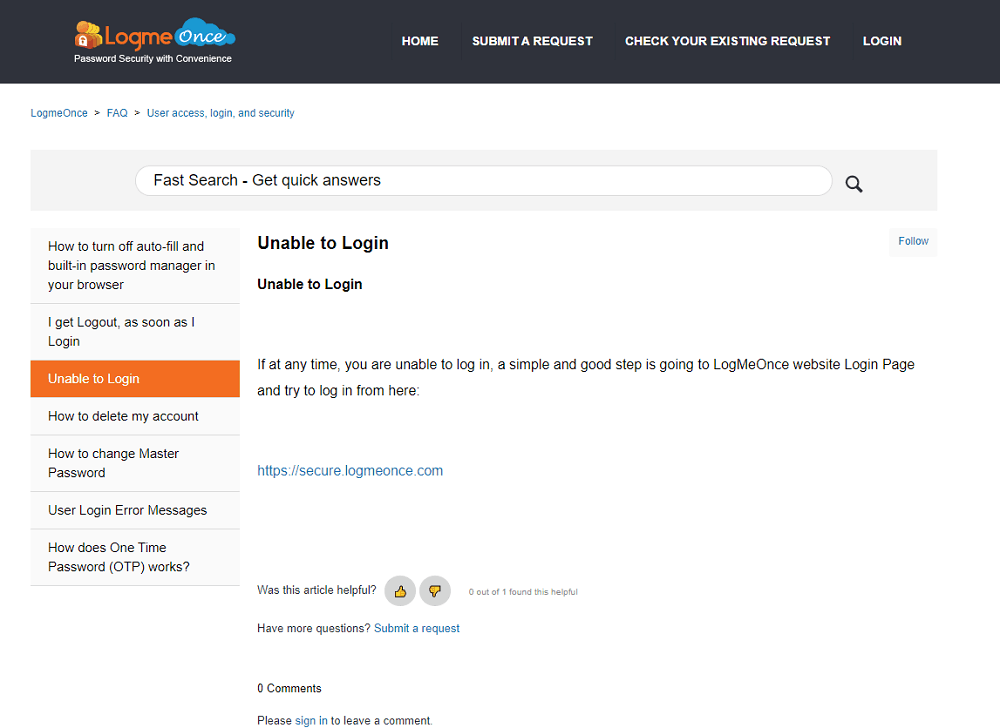The height and width of the screenshot is (728, 1000).
Task: Open User Login Error Messages article
Action: click(x=135, y=510)
